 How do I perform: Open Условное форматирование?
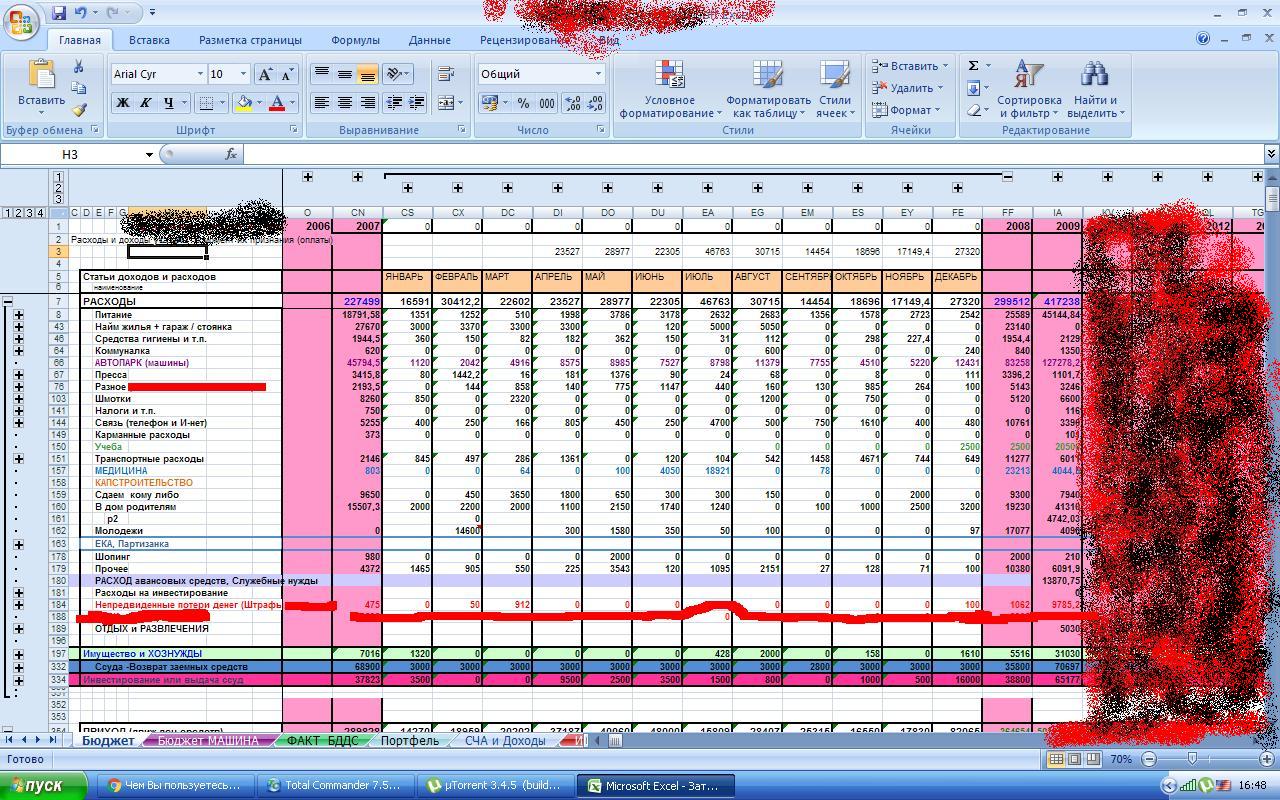pyautogui.click(x=669, y=90)
